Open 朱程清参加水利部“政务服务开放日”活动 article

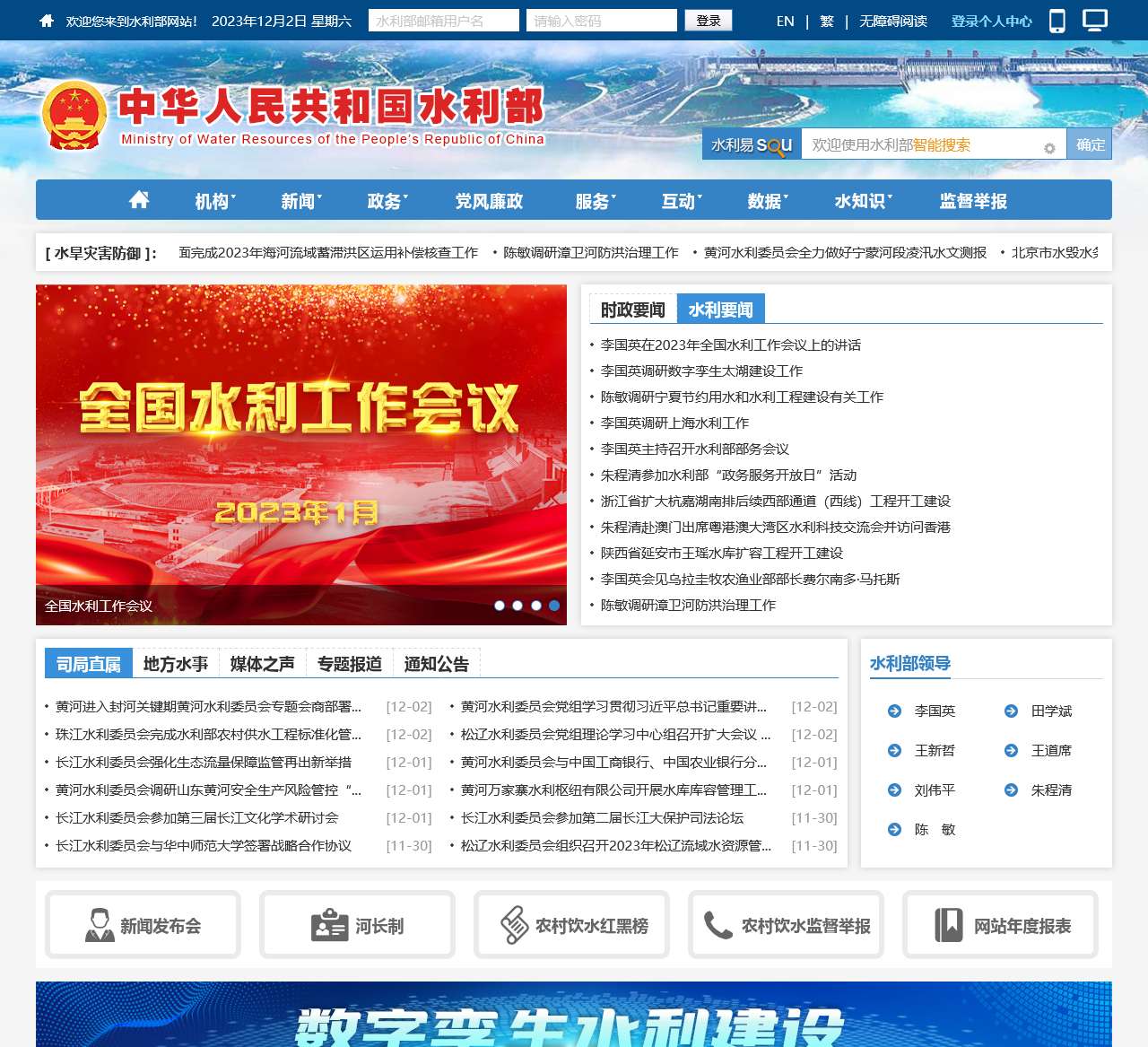pyautogui.click(x=728, y=475)
